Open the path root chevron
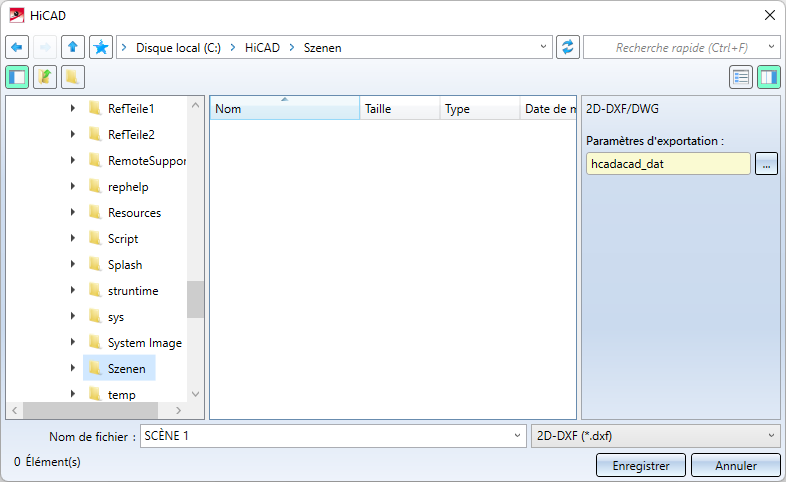The height and width of the screenshot is (482, 786). coord(124,48)
